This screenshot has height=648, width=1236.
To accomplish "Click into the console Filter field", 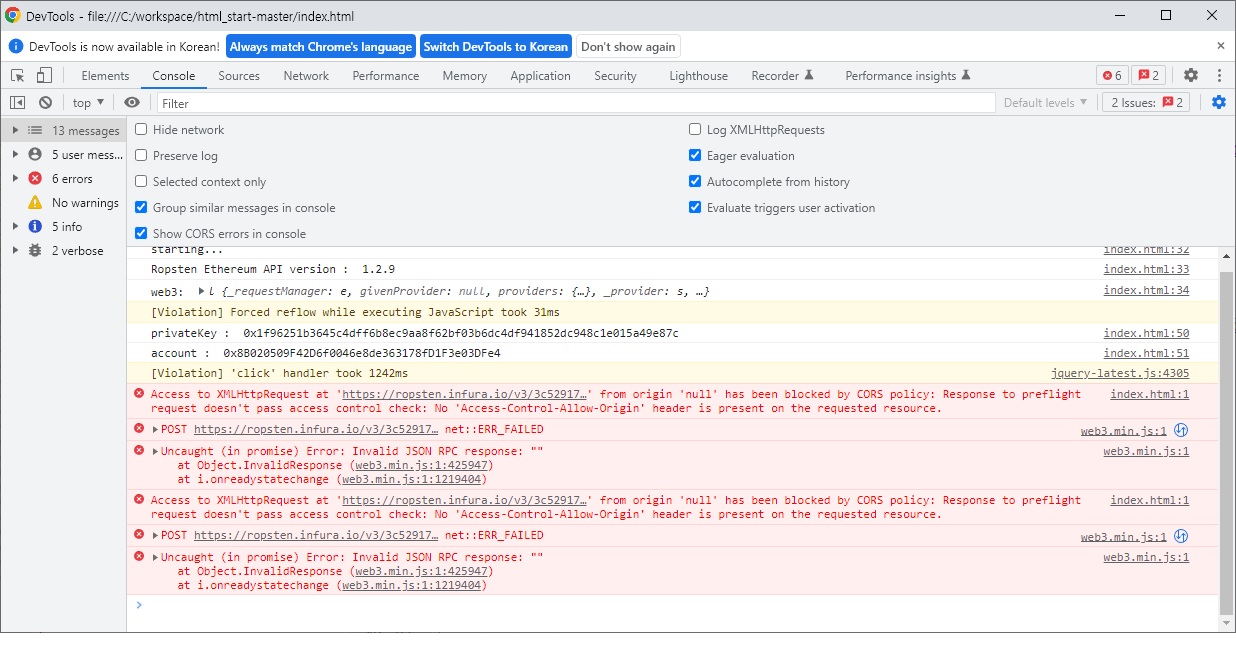I will click(x=575, y=103).
